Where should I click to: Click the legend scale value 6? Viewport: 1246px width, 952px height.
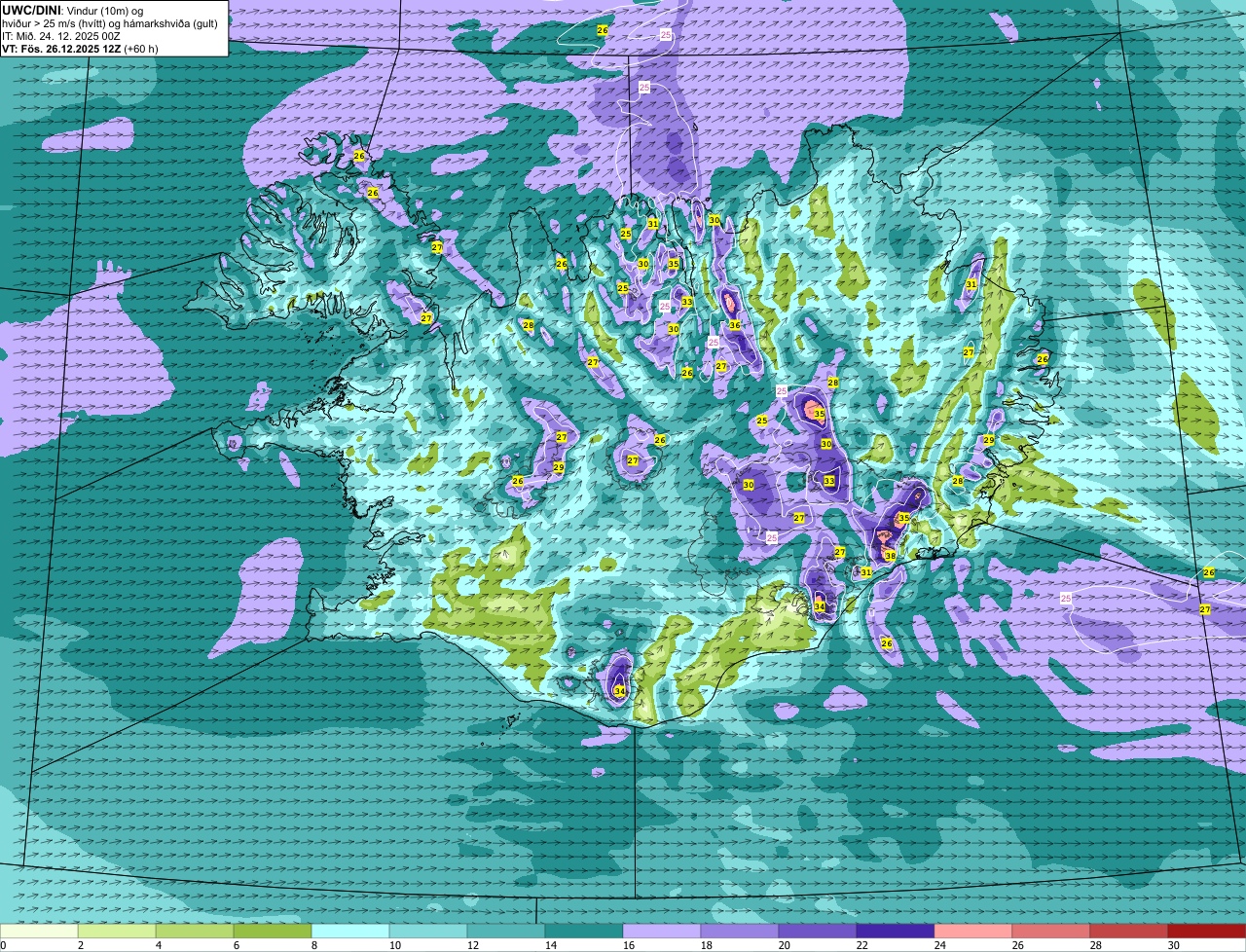[237, 945]
